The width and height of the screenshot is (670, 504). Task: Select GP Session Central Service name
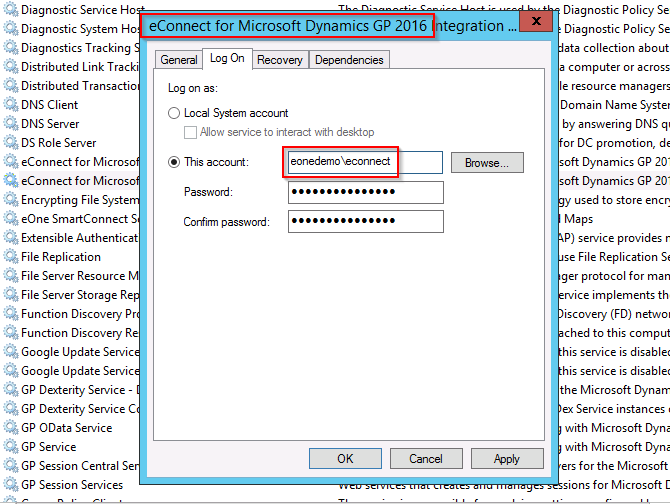pos(80,466)
